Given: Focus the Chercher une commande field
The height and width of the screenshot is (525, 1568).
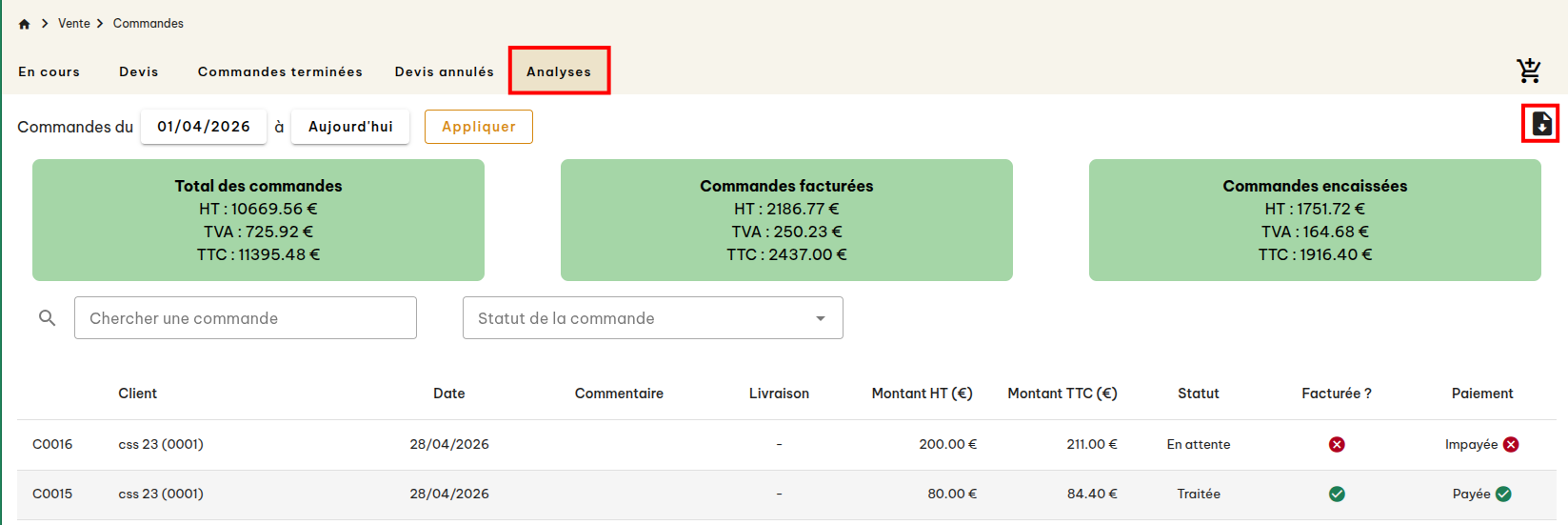Looking at the screenshot, I should click(x=246, y=318).
